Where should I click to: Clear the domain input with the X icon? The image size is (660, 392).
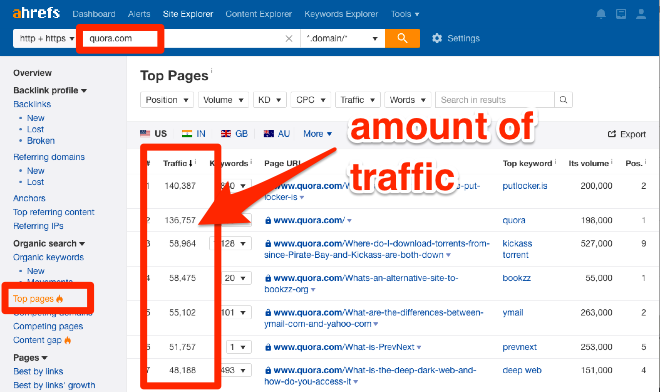tap(289, 39)
